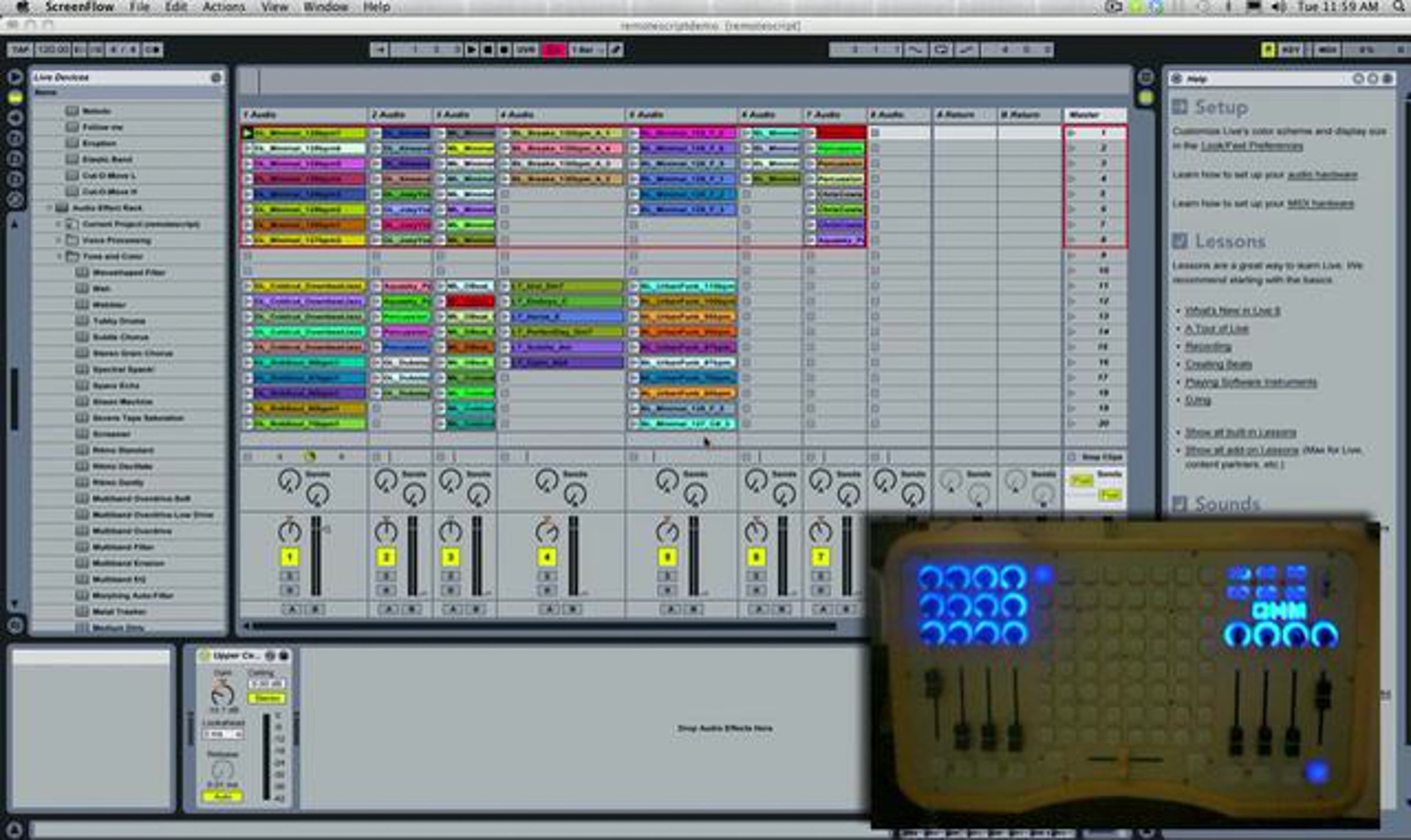Collapse the Tone and Color folder

click(59, 256)
